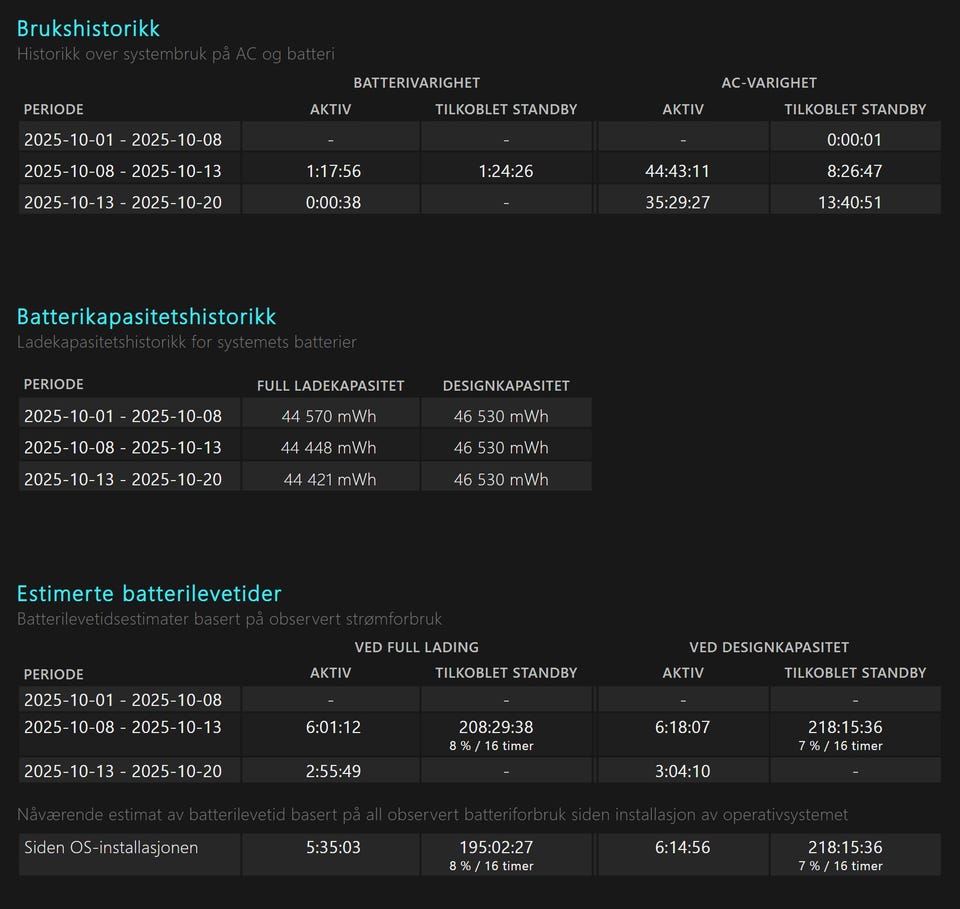Click the design capacity active estimate 3:04:10
The height and width of the screenshot is (909, 960).
[682, 771]
